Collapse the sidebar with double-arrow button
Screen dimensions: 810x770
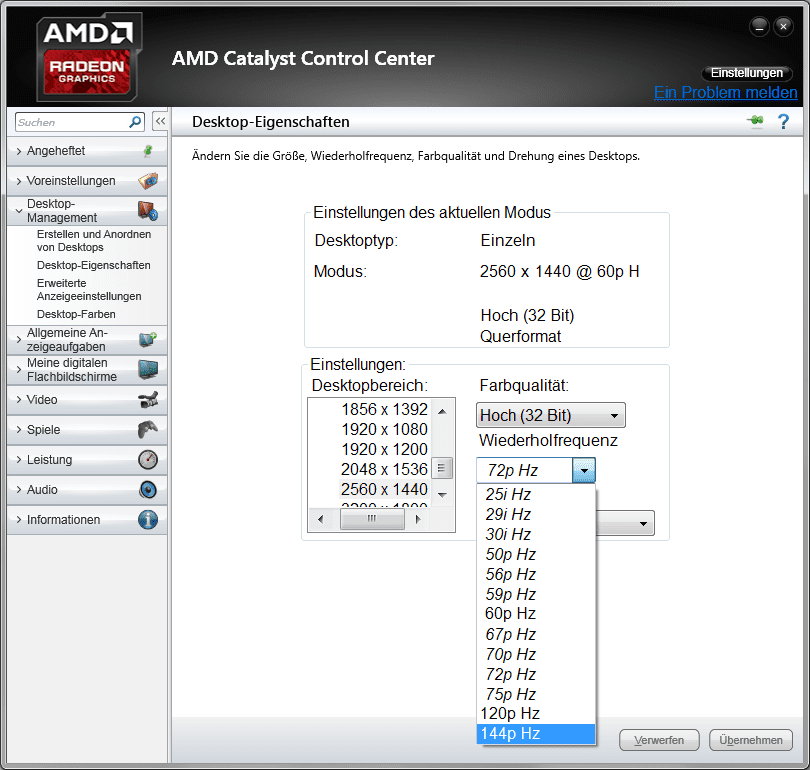pyautogui.click(x=160, y=121)
